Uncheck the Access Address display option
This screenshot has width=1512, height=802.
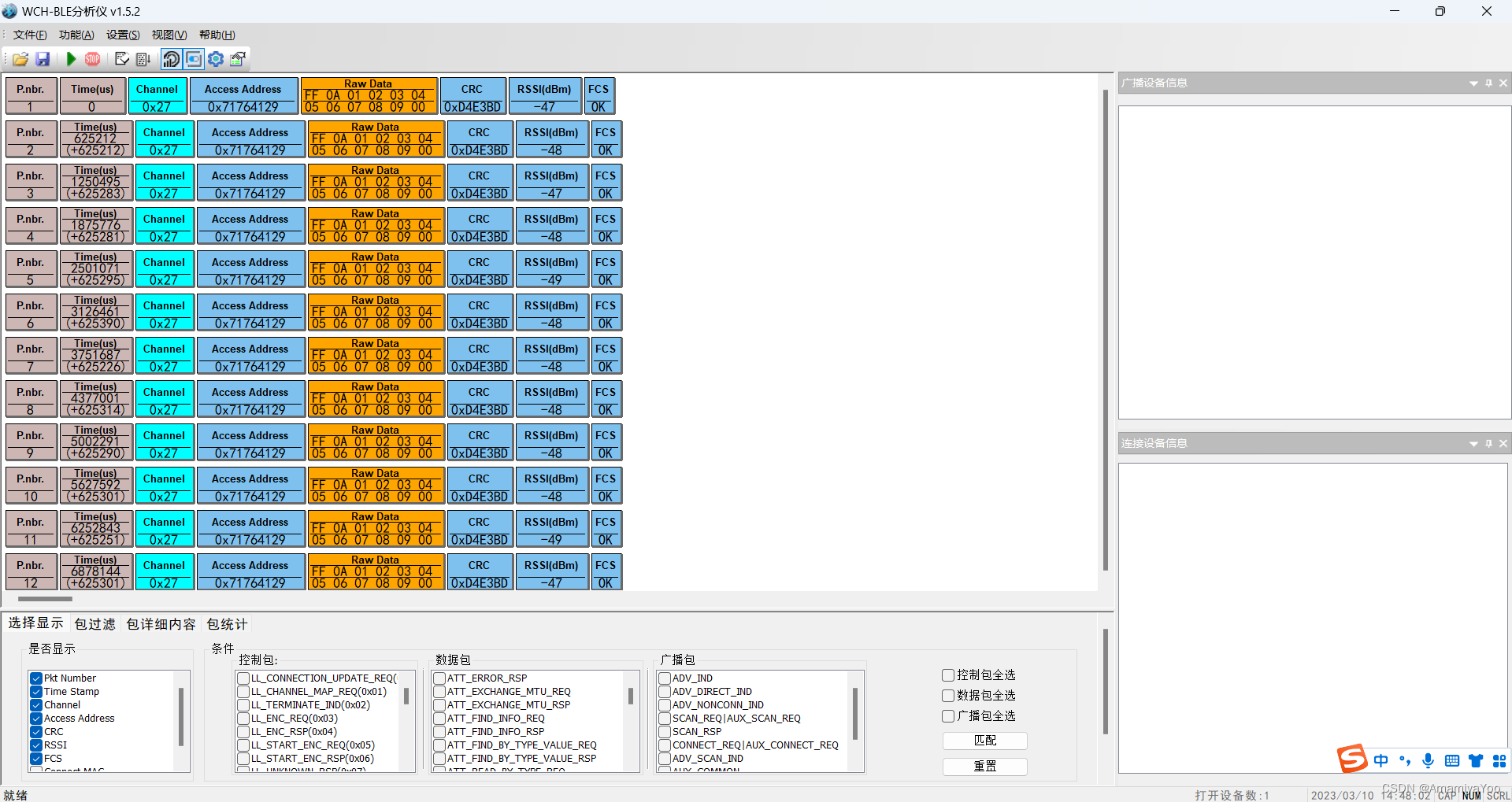coord(35,718)
